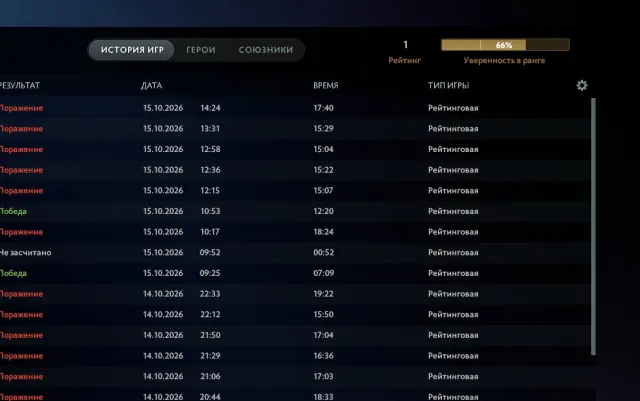This screenshot has width=640, height=401.
Task: Click the 12:20 duration value
Action: coord(323,211)
